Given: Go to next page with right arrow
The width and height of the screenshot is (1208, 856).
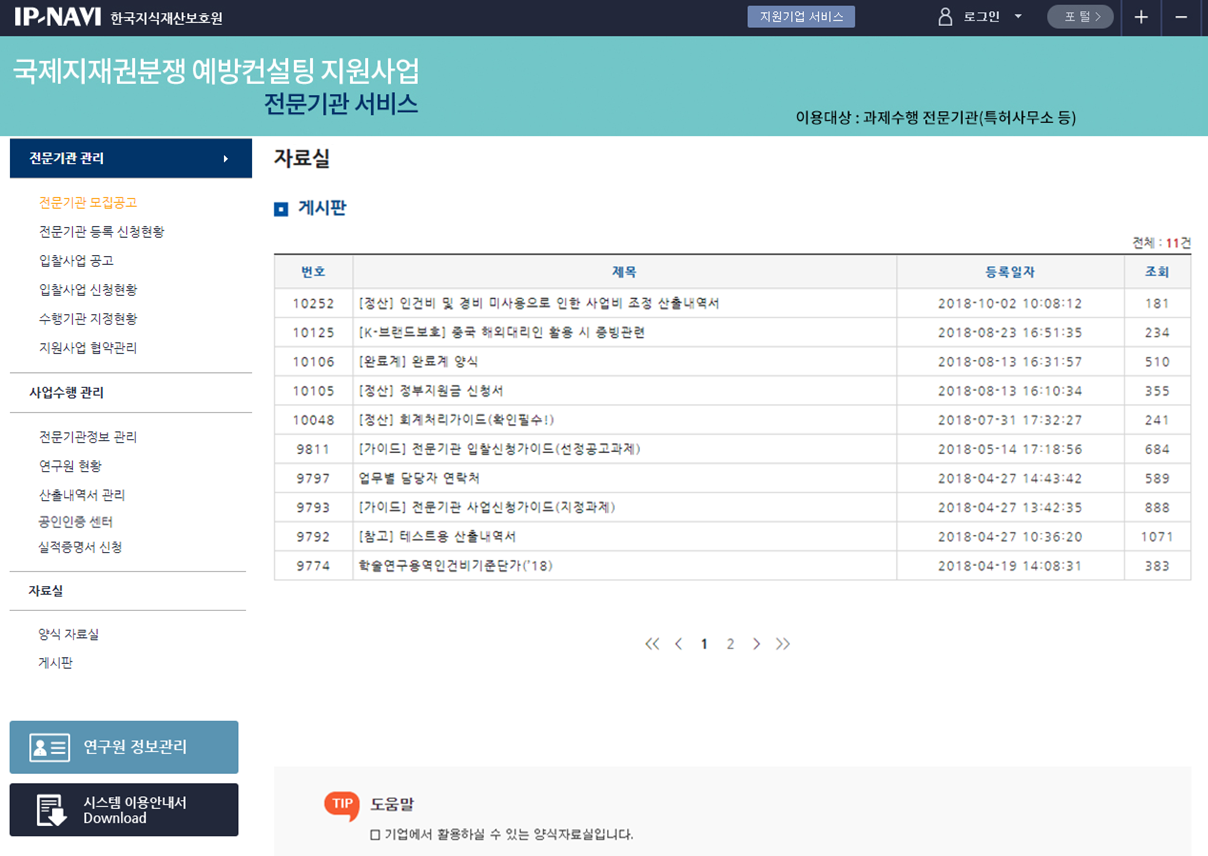Looking at the screenshot, I should (x=756, y=644).
